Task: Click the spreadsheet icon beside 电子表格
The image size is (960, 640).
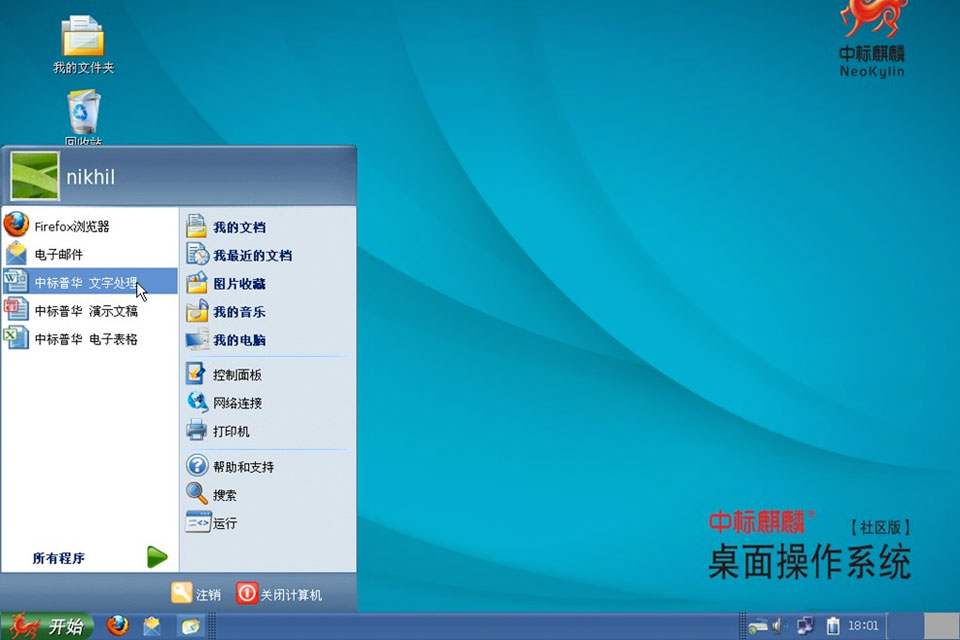Action: (x=16, y=337)
